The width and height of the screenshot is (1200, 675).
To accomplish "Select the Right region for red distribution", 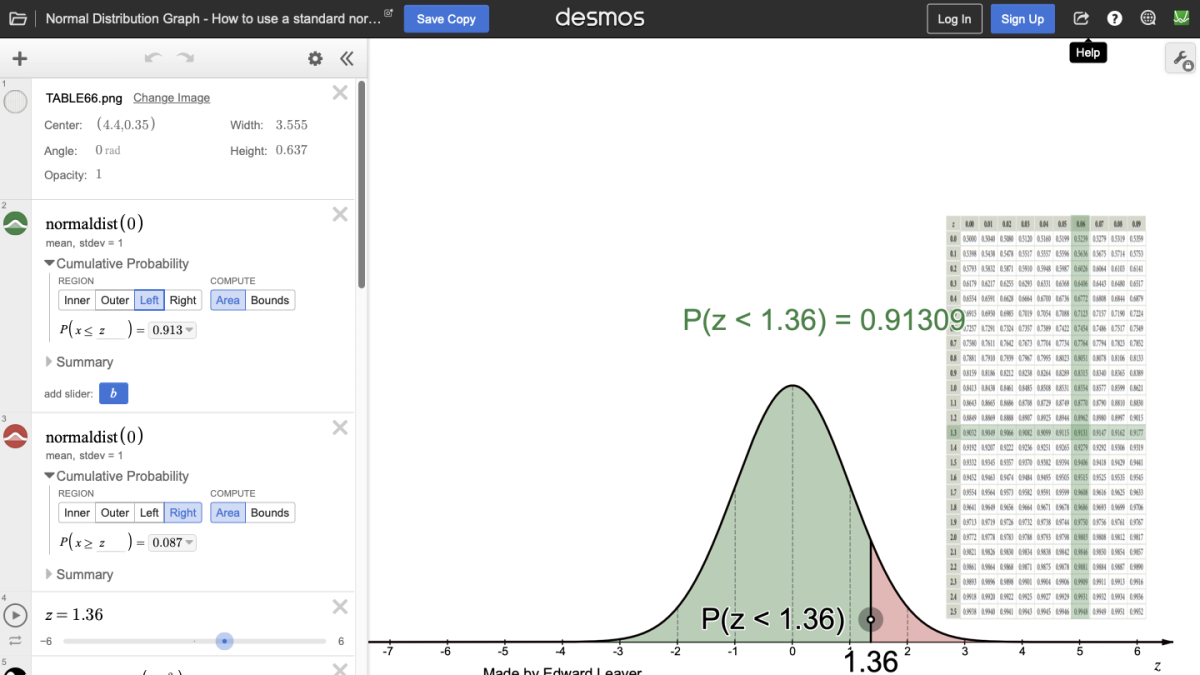I will coord(183,513).
